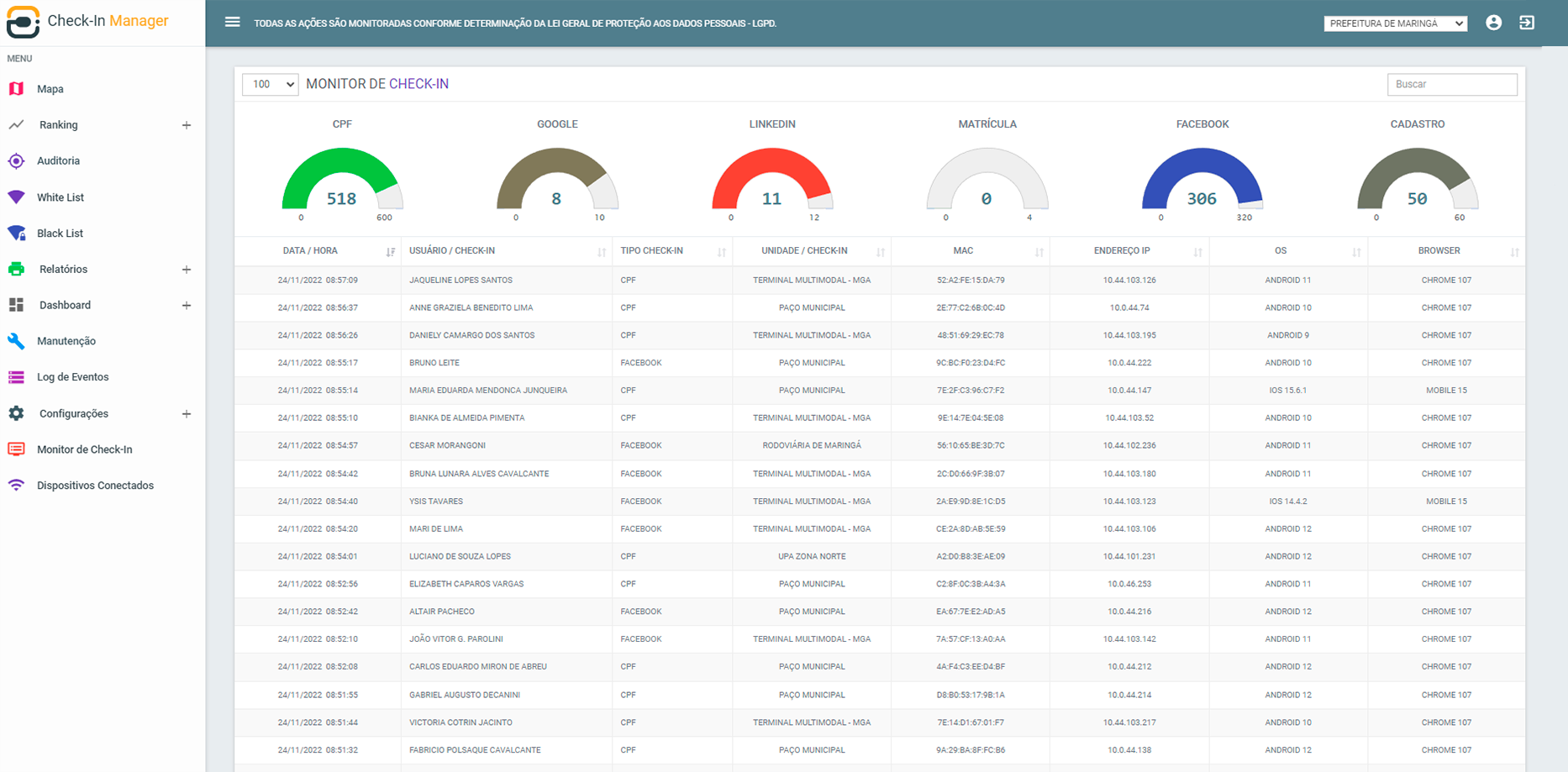Toggle the hamburger menu icon
This screenshot has height=772, width=1568.
[x=233, y=23]
